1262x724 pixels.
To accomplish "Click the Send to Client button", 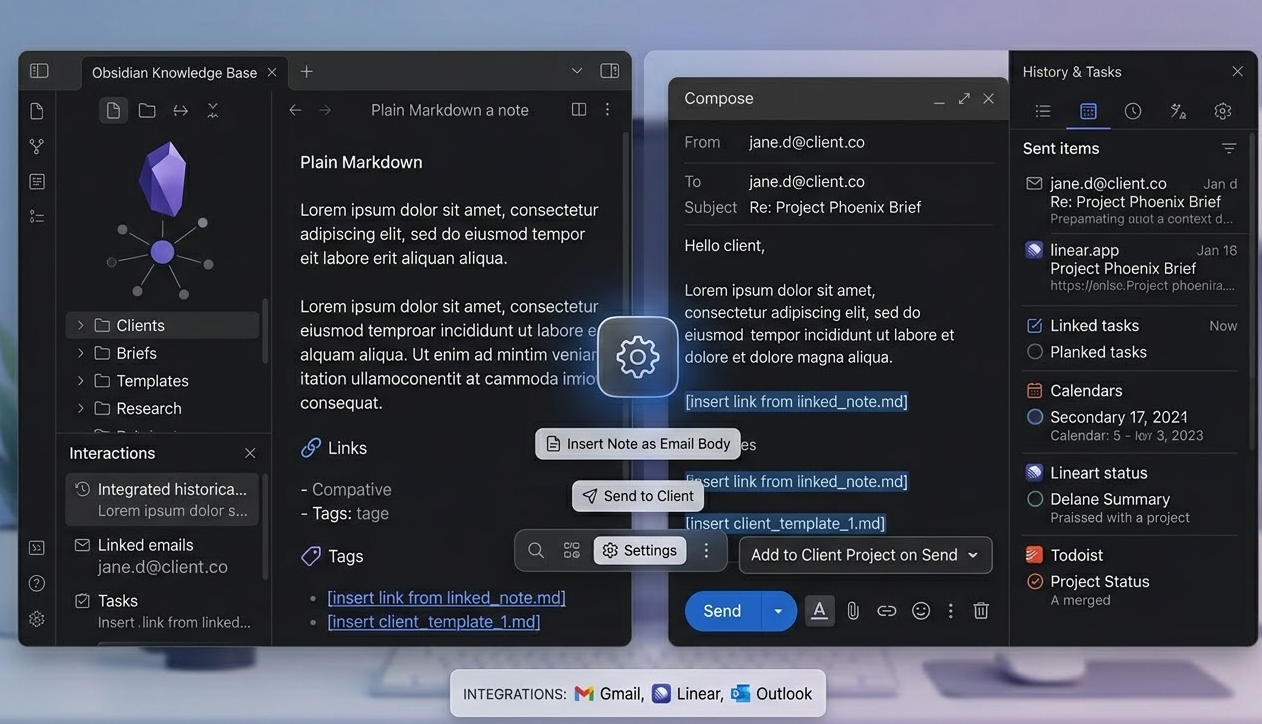I will 637,495.
